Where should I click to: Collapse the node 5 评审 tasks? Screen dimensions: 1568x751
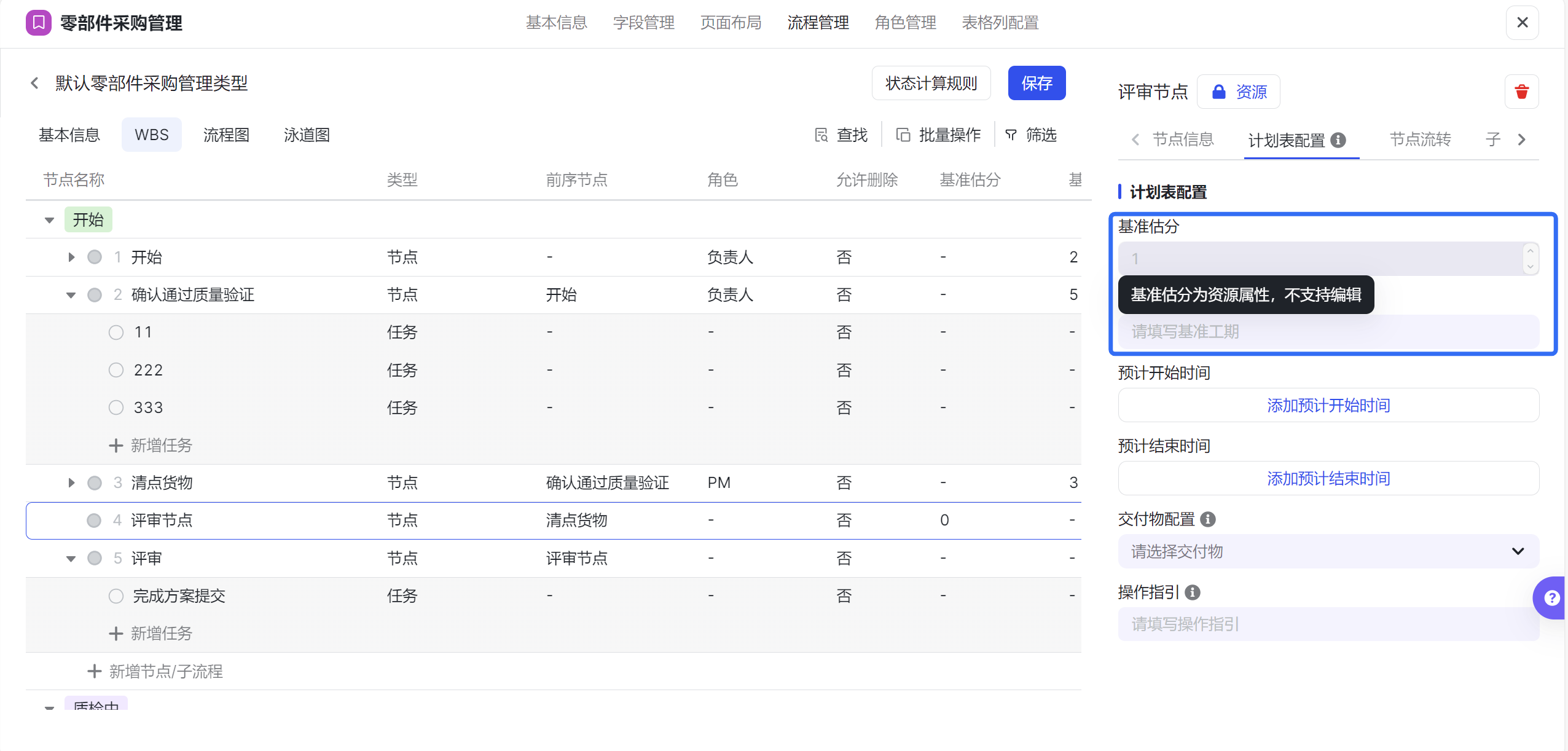click(x=71, y=559)
